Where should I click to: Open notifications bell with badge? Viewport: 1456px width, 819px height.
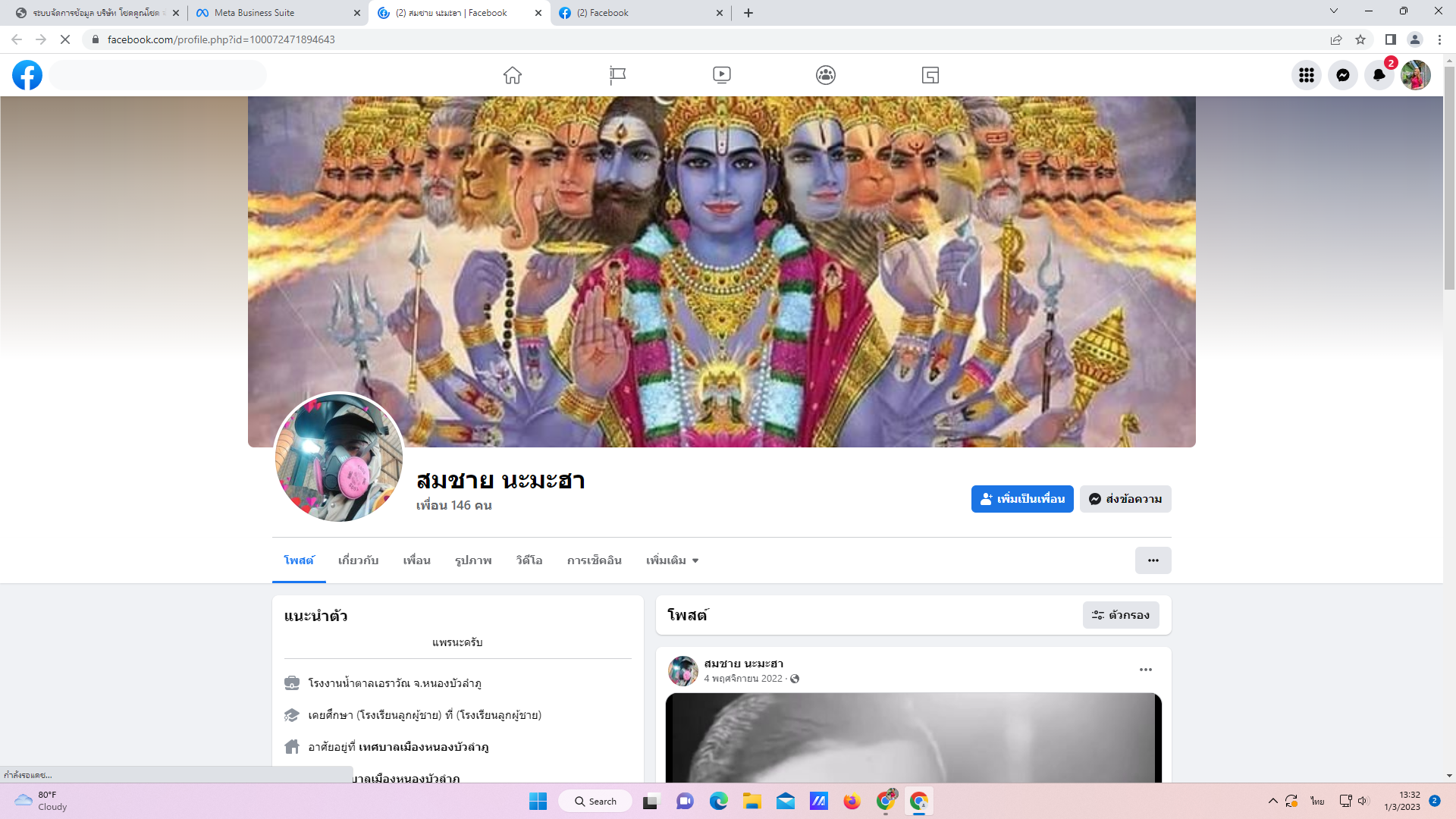click(x=1379, y=75)
